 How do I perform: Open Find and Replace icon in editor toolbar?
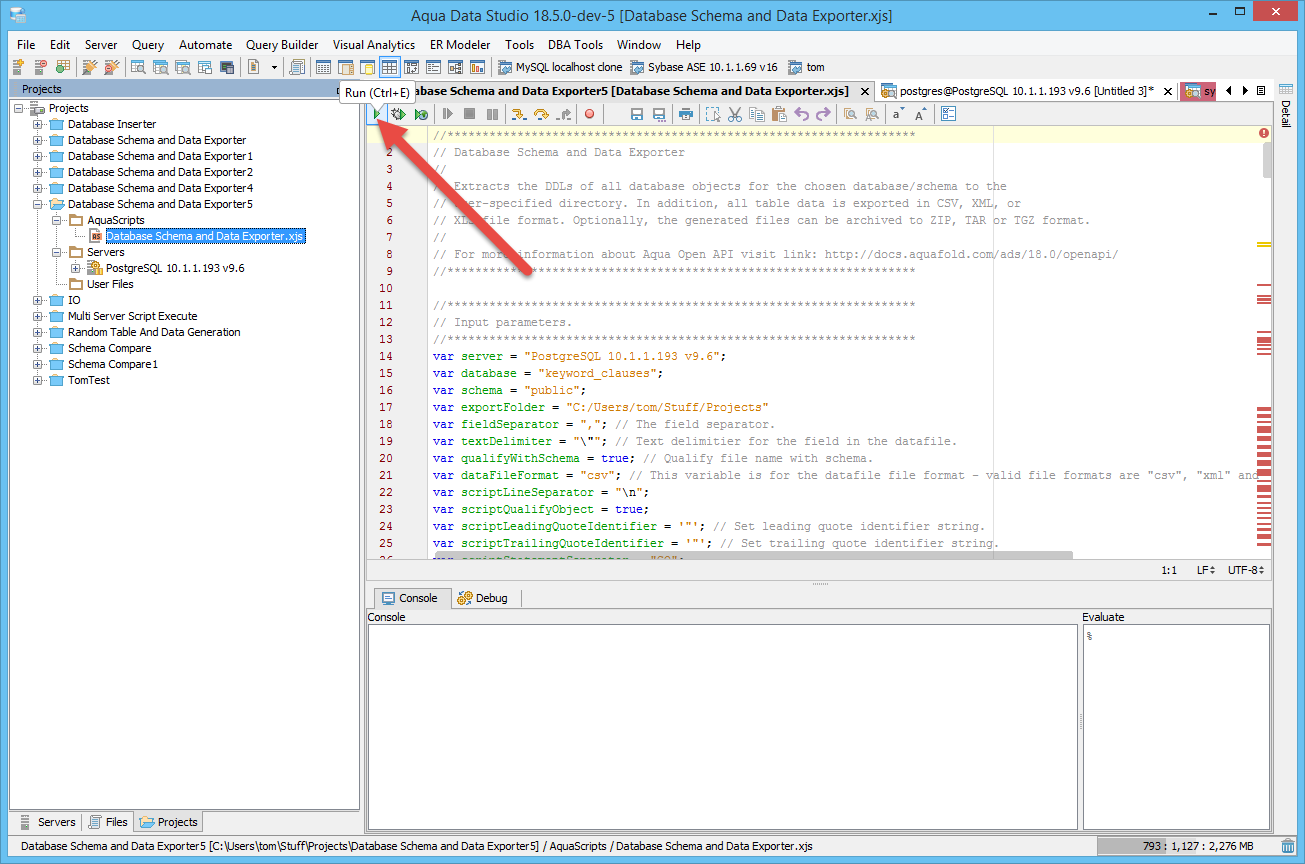872,114
